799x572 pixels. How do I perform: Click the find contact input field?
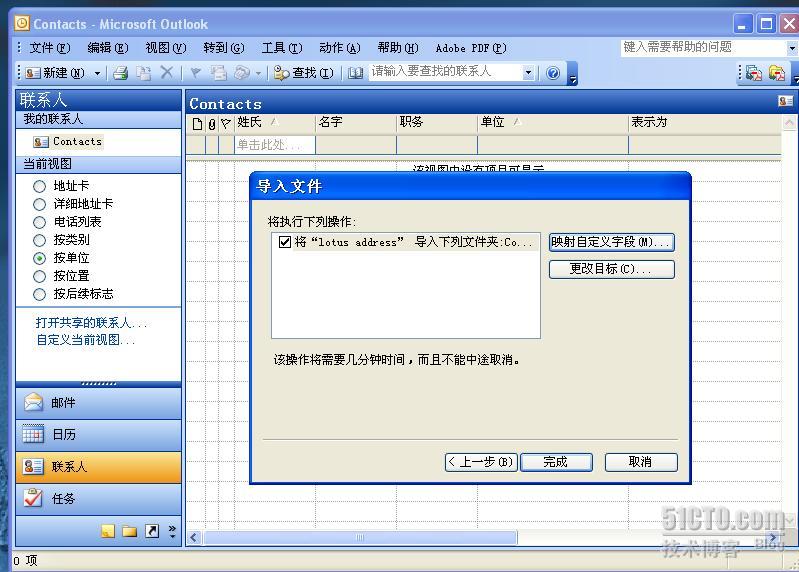point(446,72)
